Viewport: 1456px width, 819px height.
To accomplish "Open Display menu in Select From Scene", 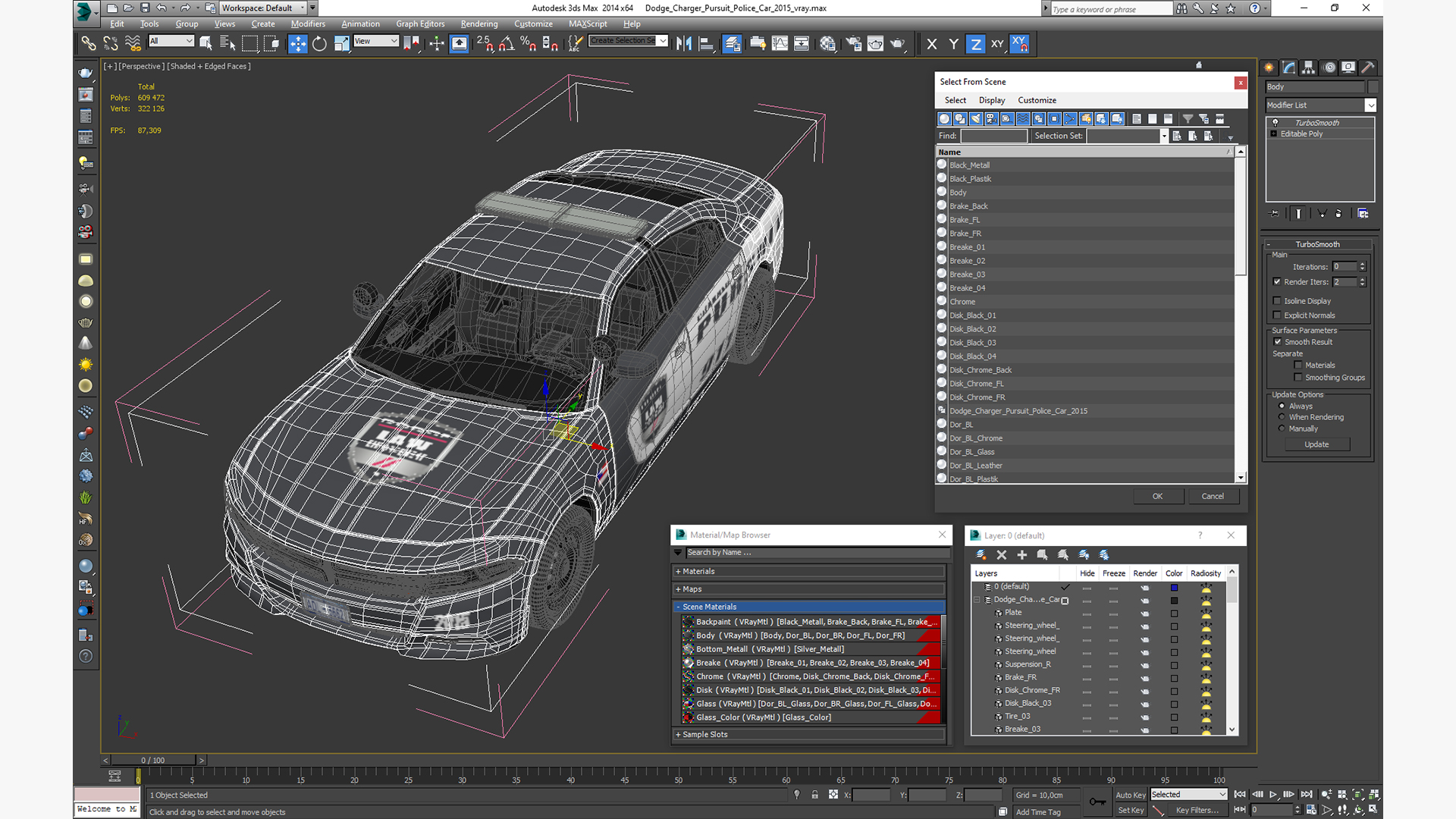I will (x=992, y=100).
